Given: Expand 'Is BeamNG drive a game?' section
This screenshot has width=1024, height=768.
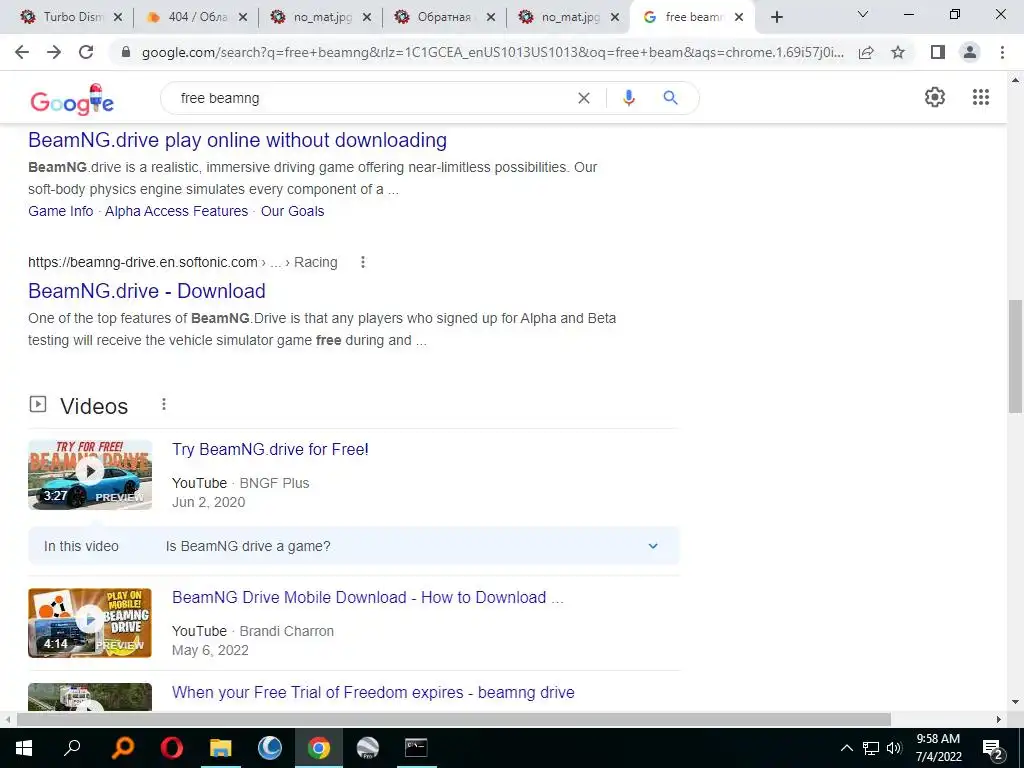Looking at the screenshot, I should tap(652, 546).
